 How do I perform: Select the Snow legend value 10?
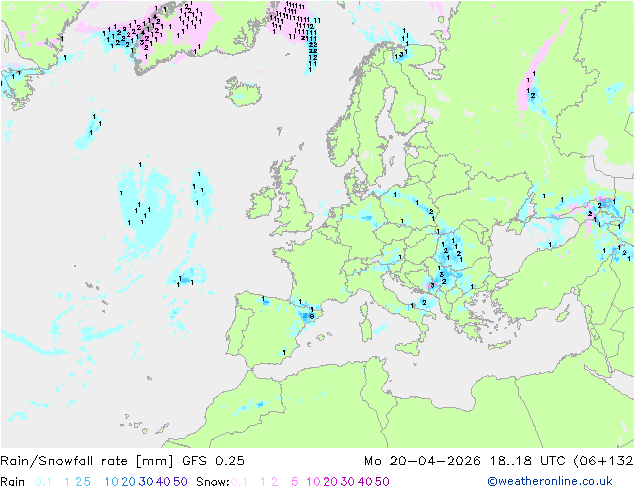click(x=313, y=482)
